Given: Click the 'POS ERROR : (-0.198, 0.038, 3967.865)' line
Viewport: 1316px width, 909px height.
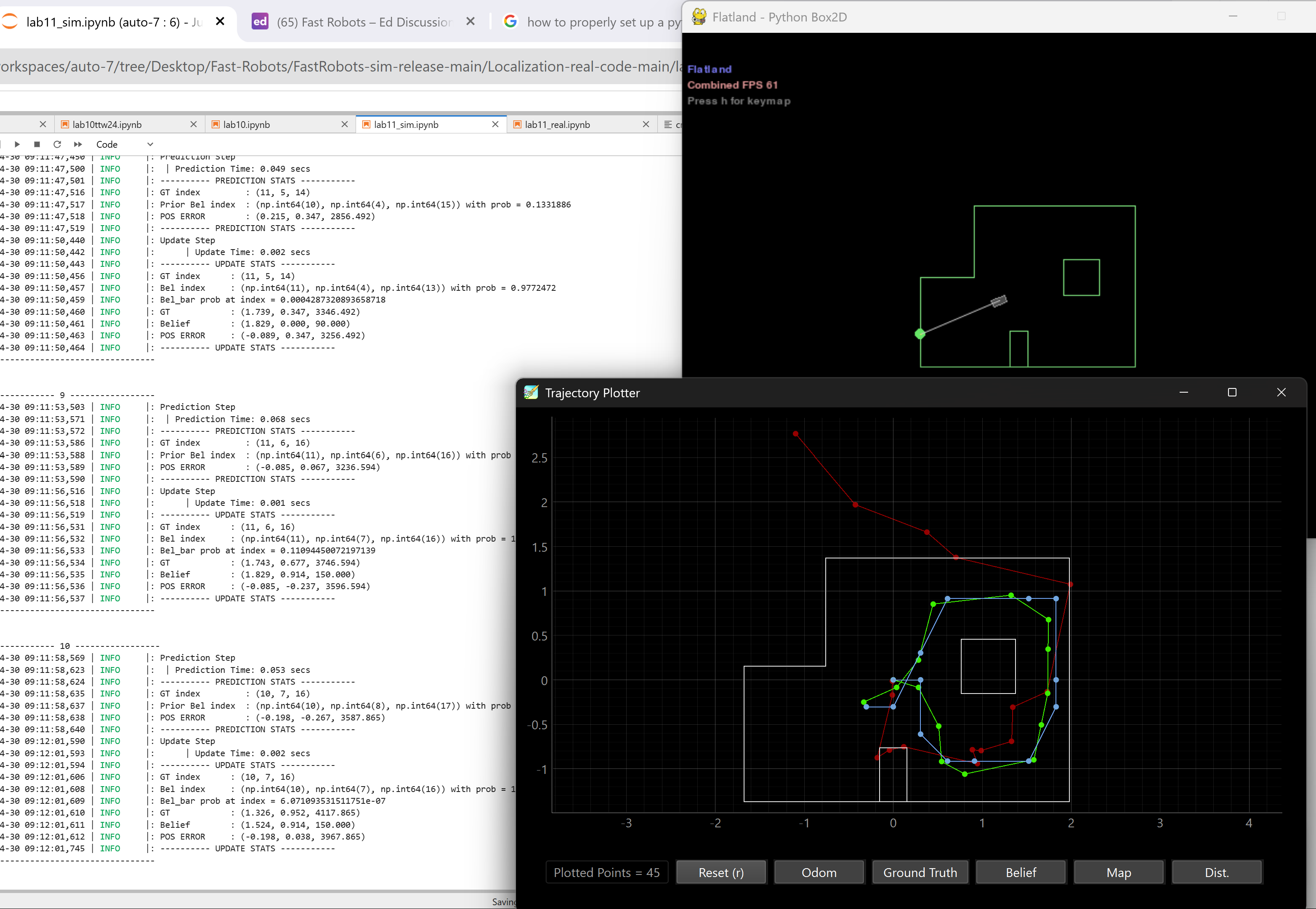Looking at the screenshot, I should click(x=263, y=836).
